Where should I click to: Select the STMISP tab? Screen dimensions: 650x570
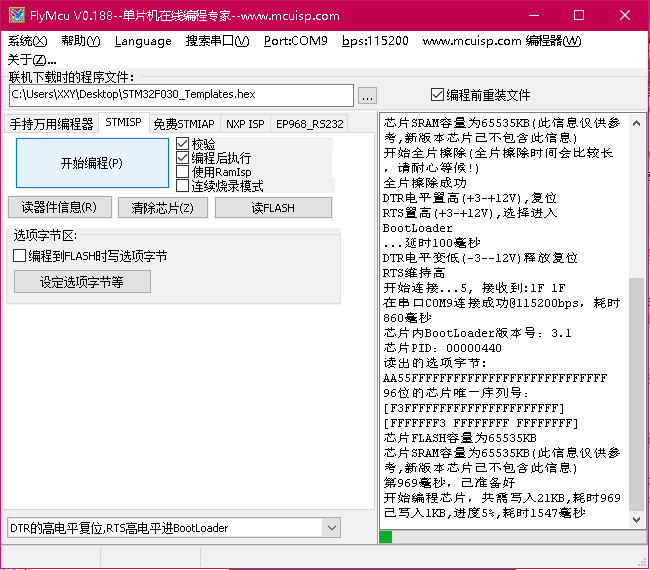click(123, 122)
